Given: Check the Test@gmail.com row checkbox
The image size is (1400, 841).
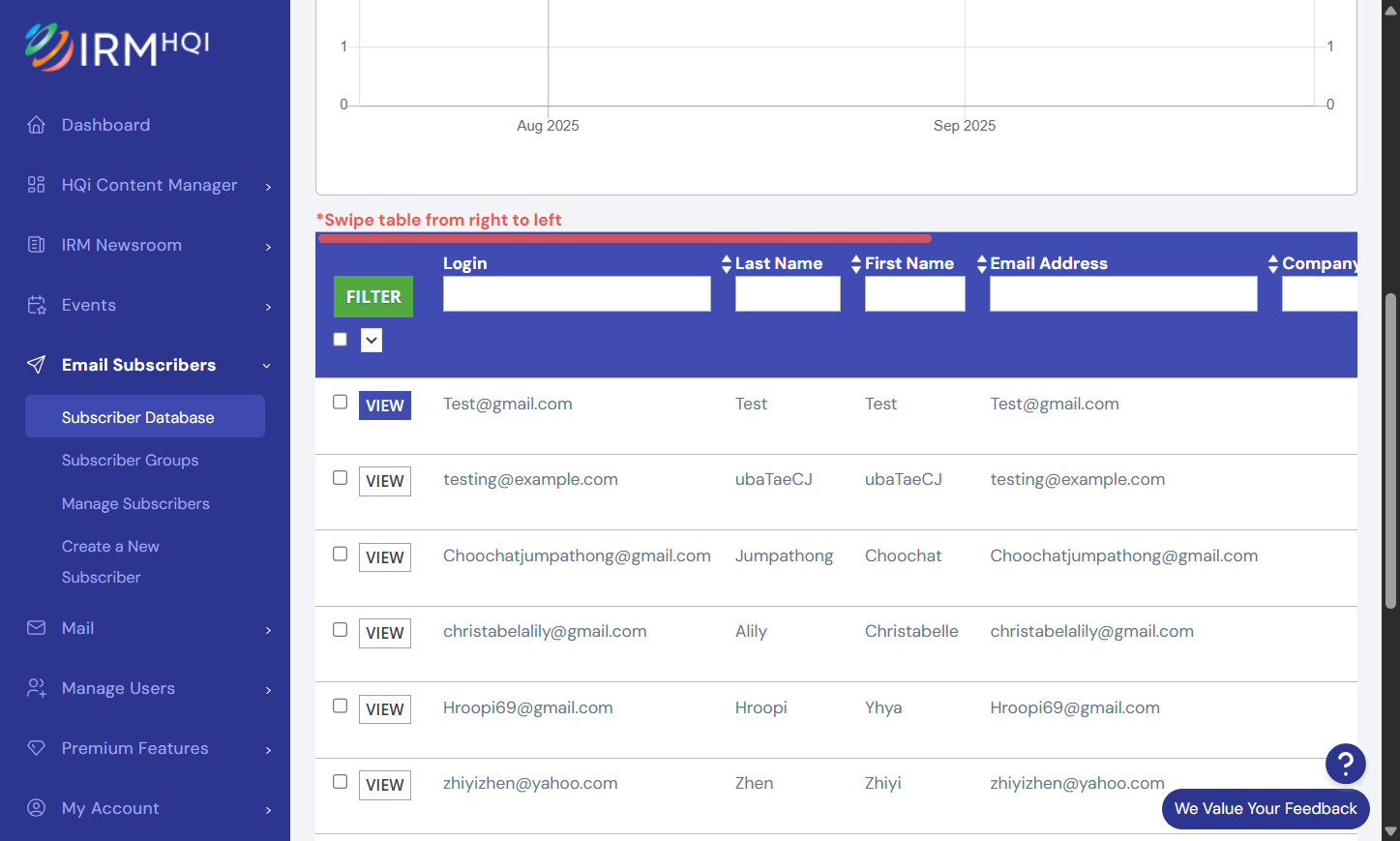Looking at the screenshot, I should (x=340, y=402).
